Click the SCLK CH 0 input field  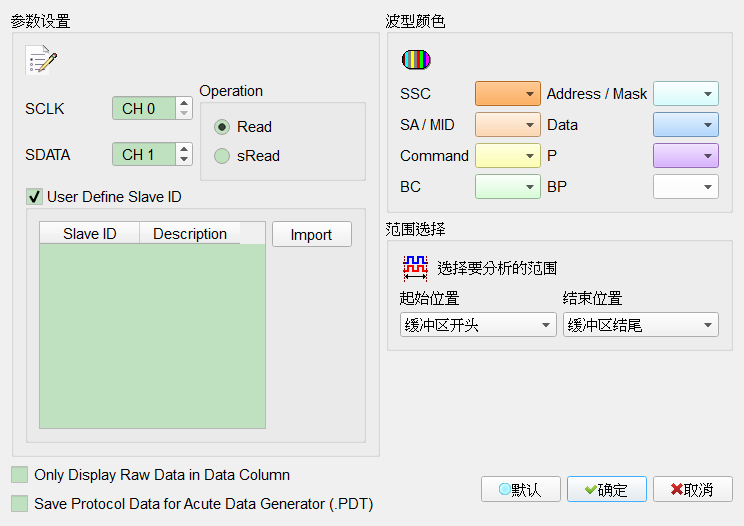(x=144, y=108)
